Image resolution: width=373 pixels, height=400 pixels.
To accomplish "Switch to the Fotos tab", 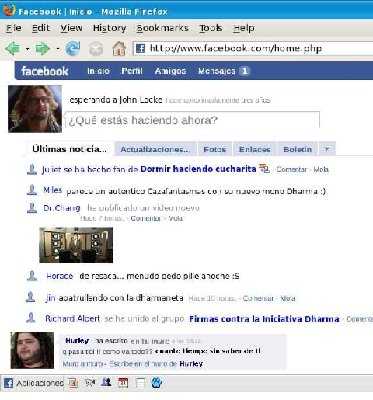I will [215, 149].
